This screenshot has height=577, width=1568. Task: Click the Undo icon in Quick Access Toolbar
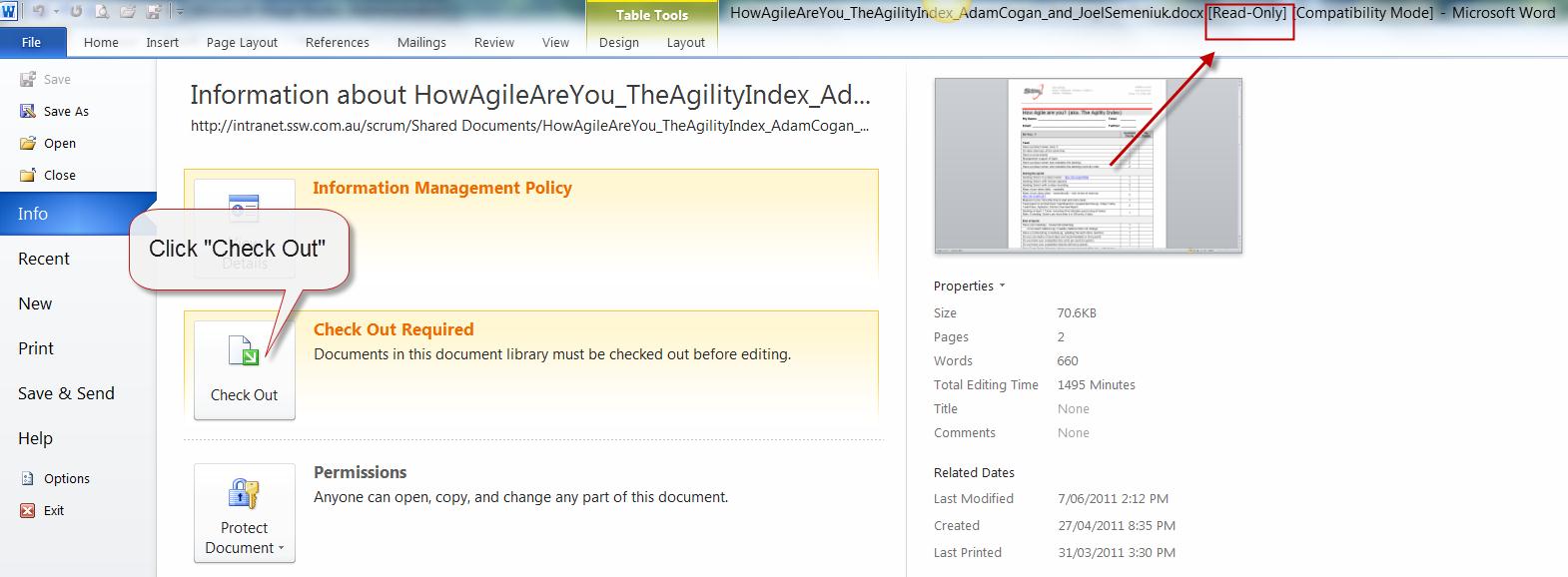[x=38, y=12]
